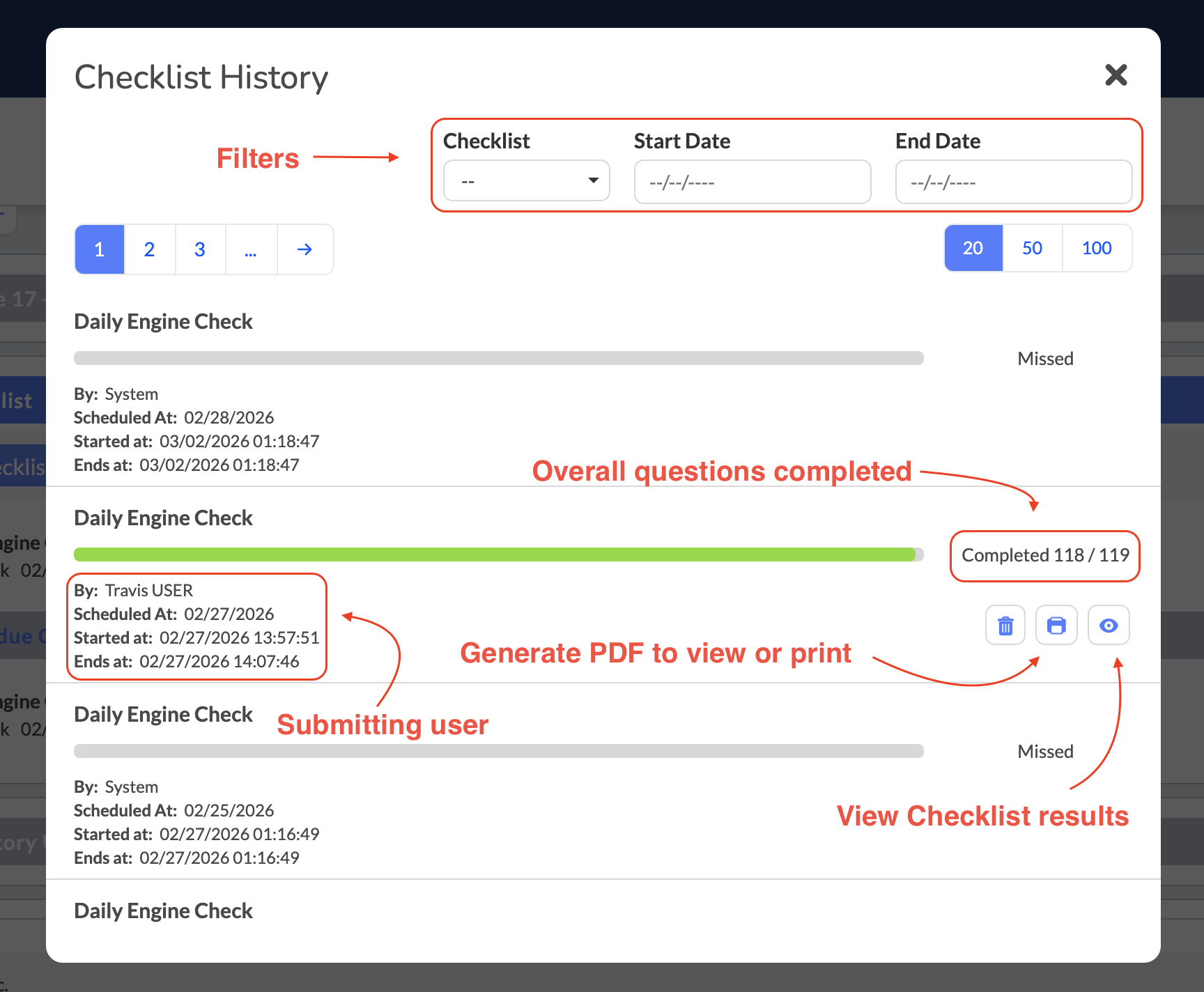This screenshot has width=1204, height=992.
Task: Click progress bar of entry scheduled 02/25/2026
Action: point(499,751)
